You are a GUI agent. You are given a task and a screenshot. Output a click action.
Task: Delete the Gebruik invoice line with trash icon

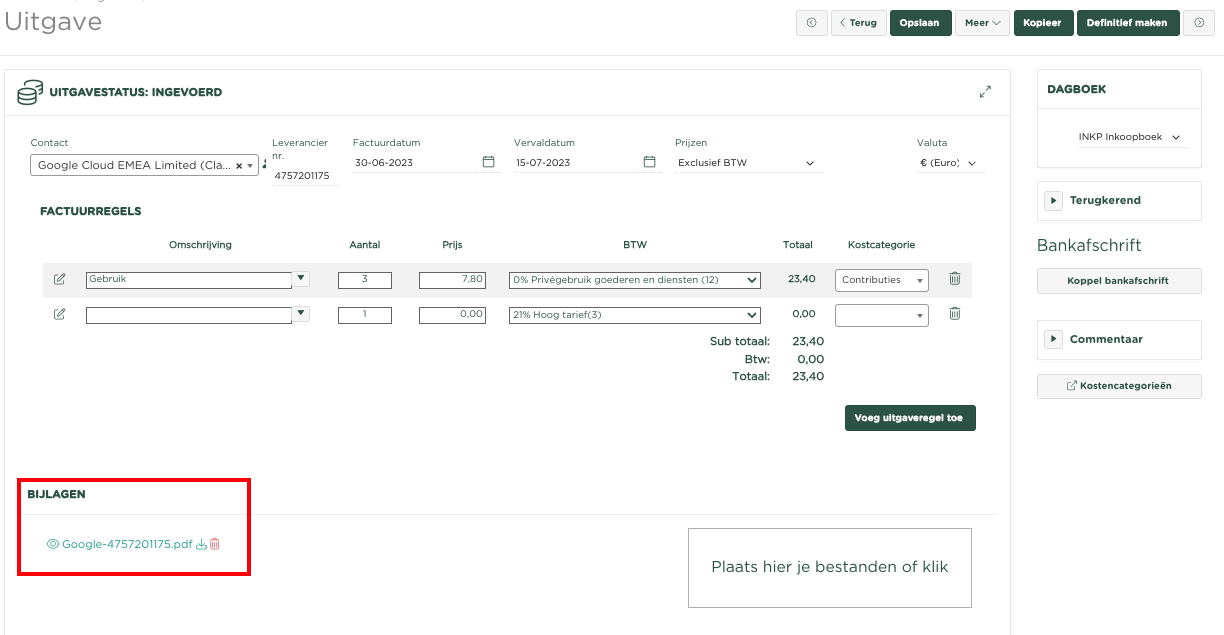pyautogui.click(x=954, y=279)
